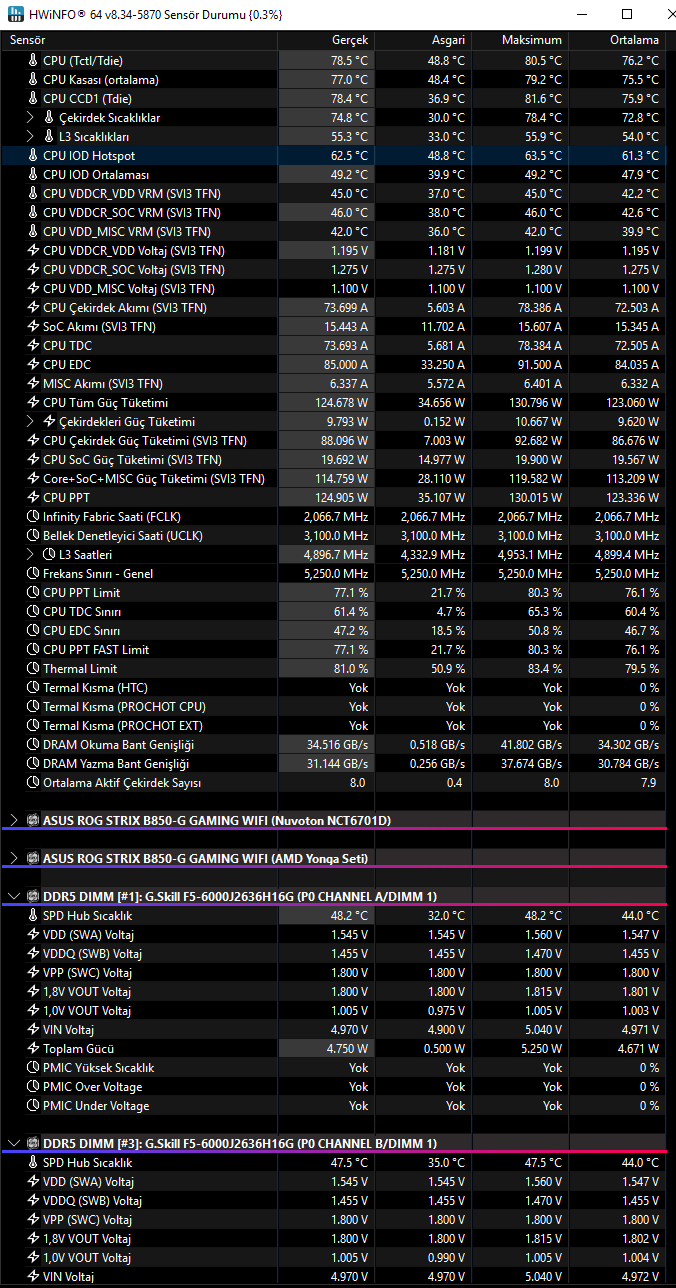676x1288 pixels.
Task: Click circle icon beside Thermal Limit
Action: tap(33, 668)
